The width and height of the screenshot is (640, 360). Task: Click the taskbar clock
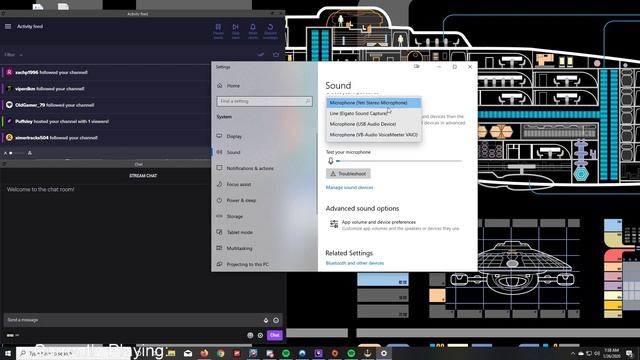[611, 353]
